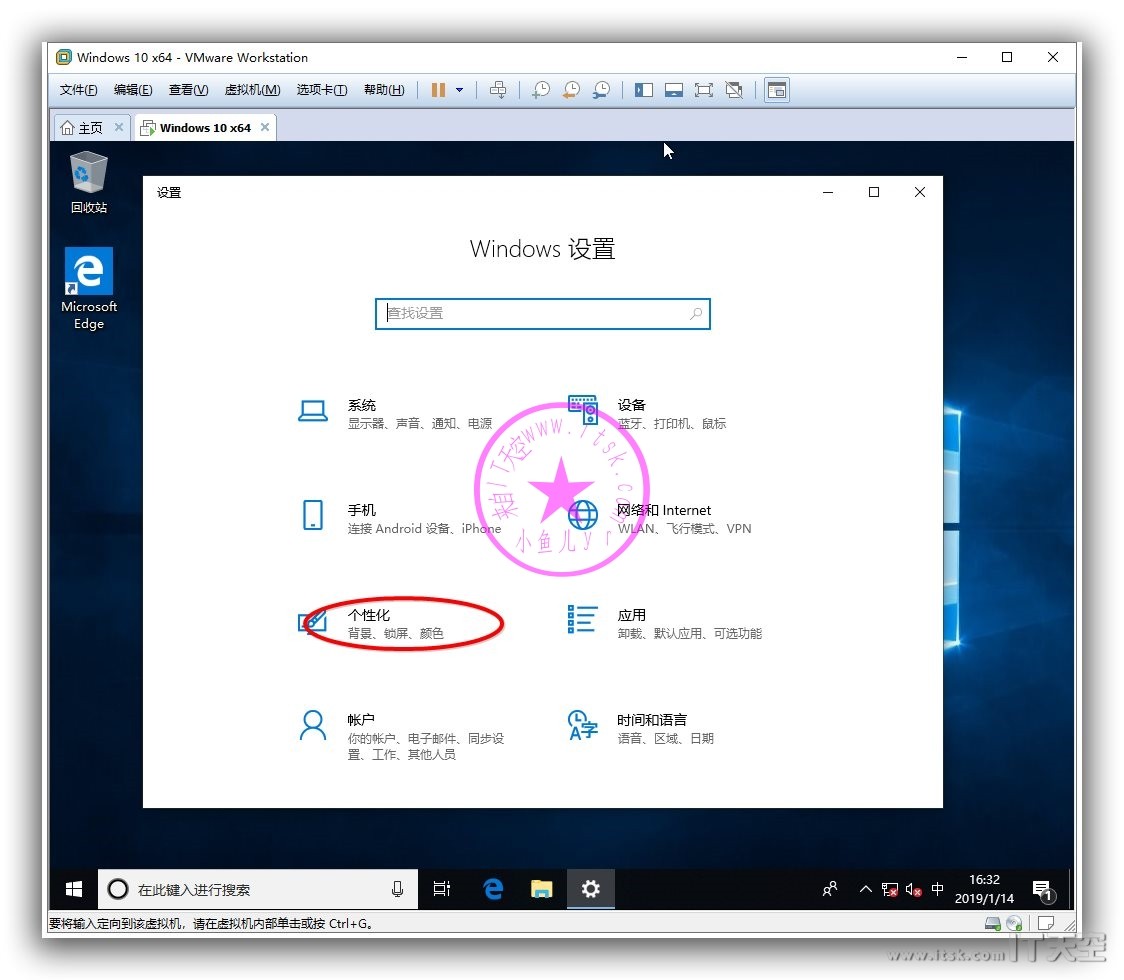Click the person icon for 帐户

[x=313, y=726]
